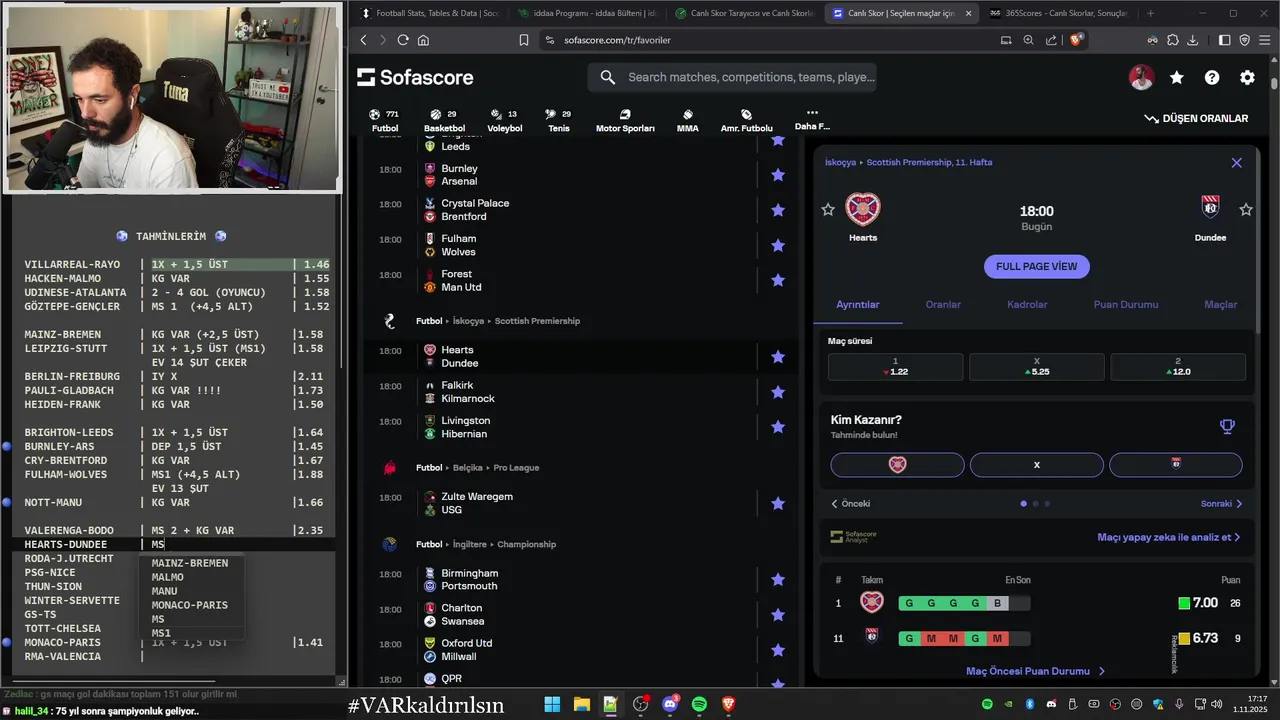Viewport: 1280px width, 720px height.
Task: Open browser downloads icon
Action: [x=1193, y=40]
